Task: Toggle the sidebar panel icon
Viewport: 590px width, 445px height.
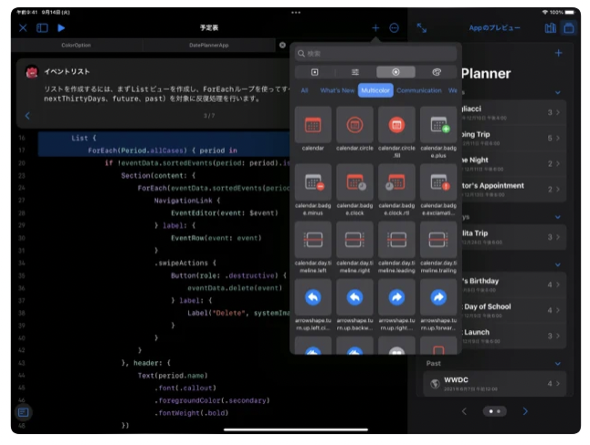Action: pyautogui.click(x=42, y=28)
